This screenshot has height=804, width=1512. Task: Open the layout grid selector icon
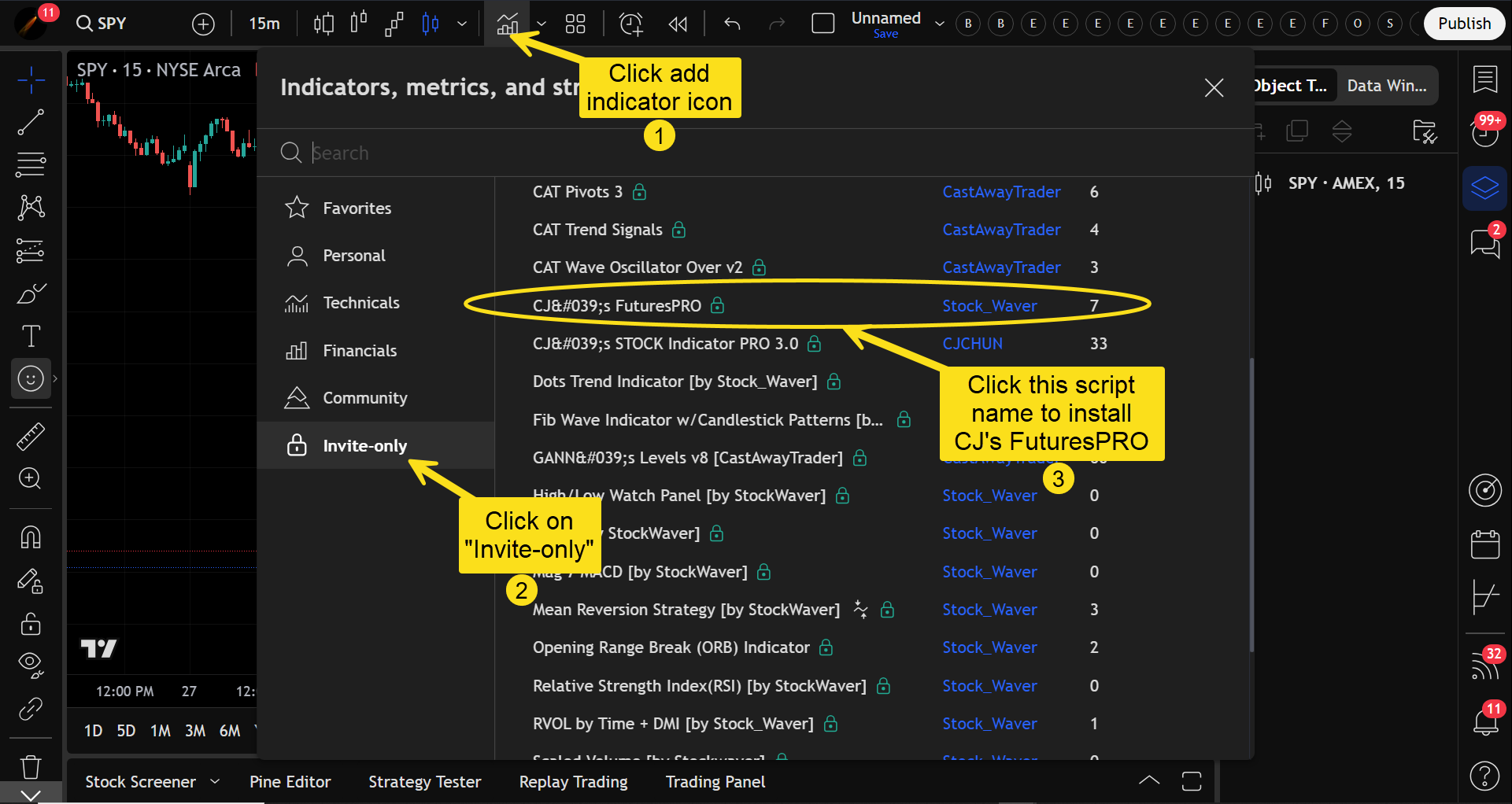tap(575, 24)
